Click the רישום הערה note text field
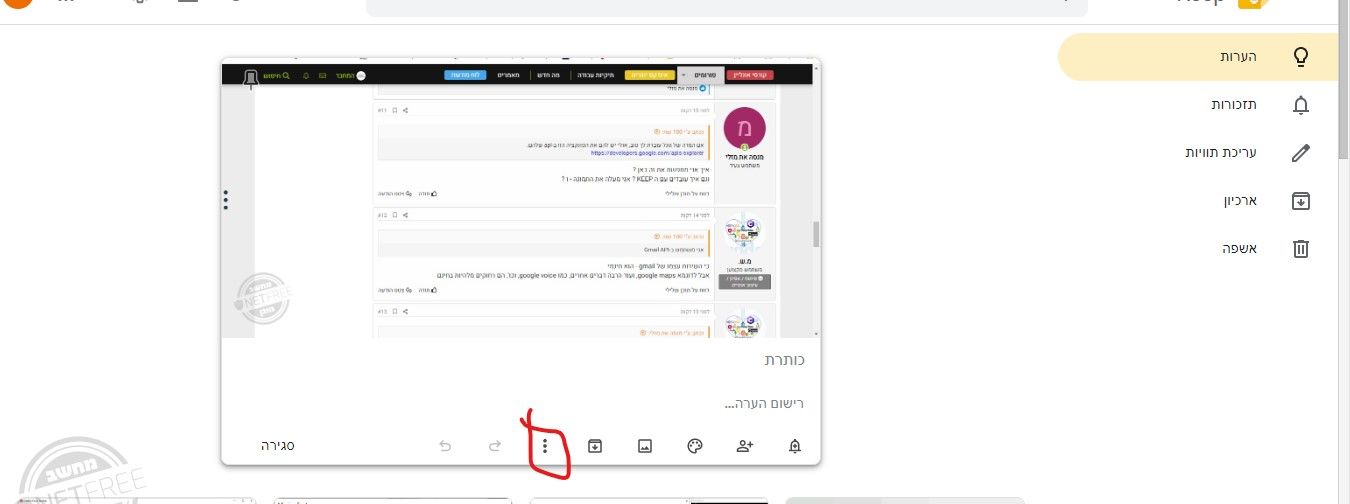The width and height of the screenshot is (1350, 504). tap(520, 404)
